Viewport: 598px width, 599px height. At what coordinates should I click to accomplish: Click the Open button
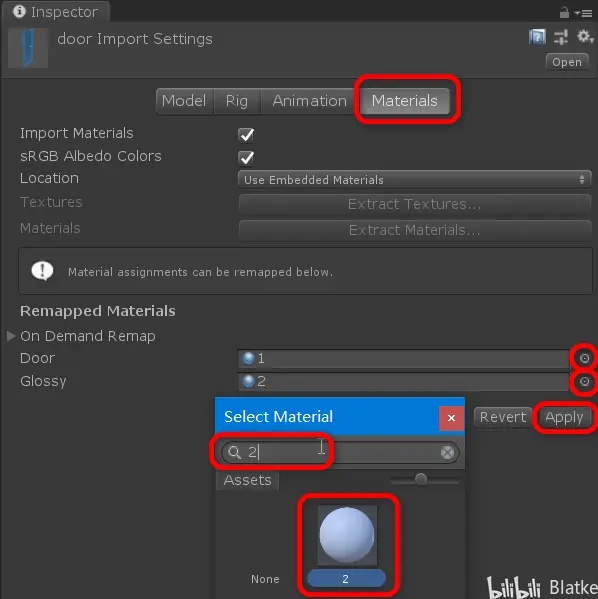567,62
